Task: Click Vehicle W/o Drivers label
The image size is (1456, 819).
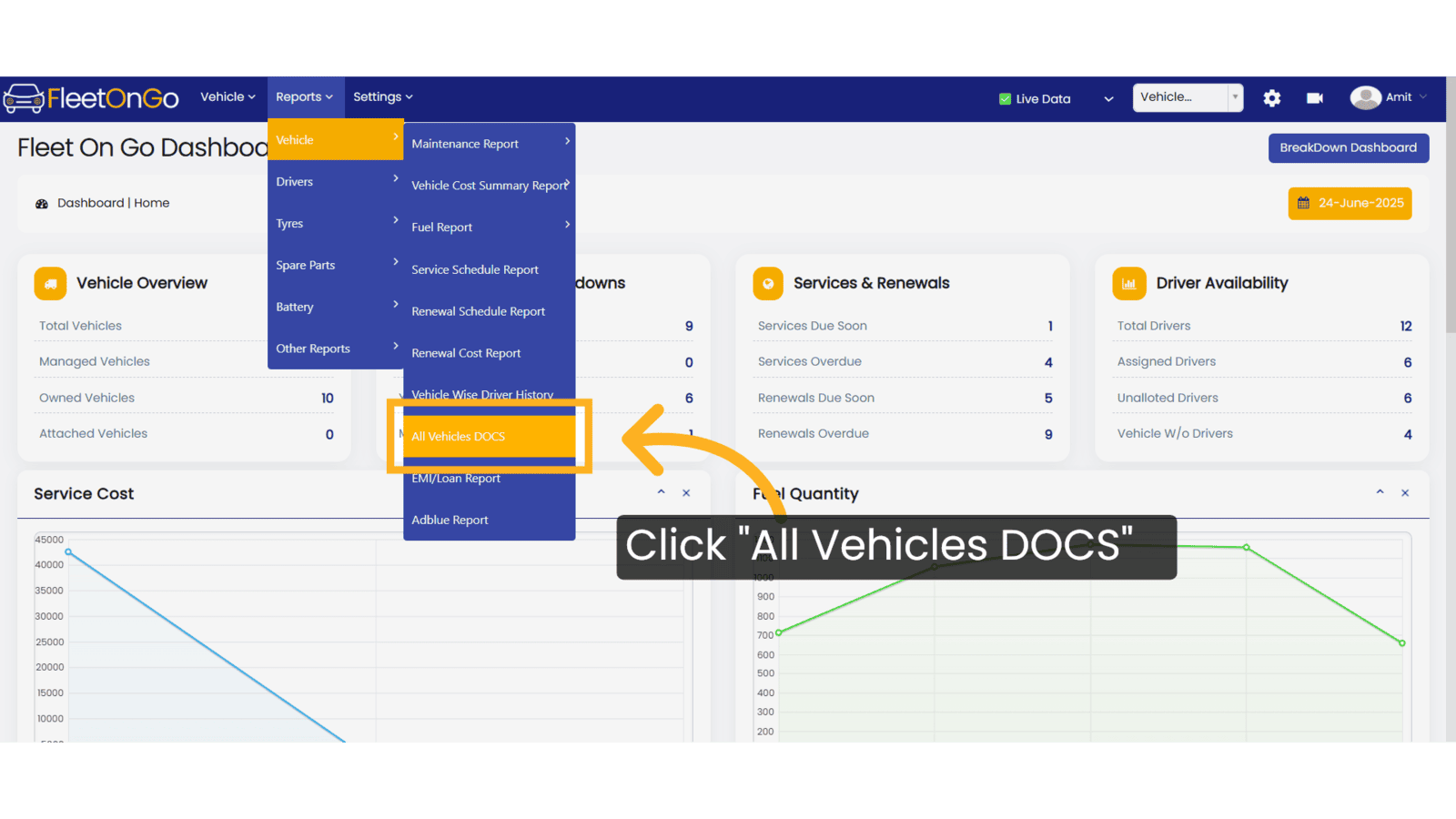Action: pyautogui.click(x=1175, y=434)
